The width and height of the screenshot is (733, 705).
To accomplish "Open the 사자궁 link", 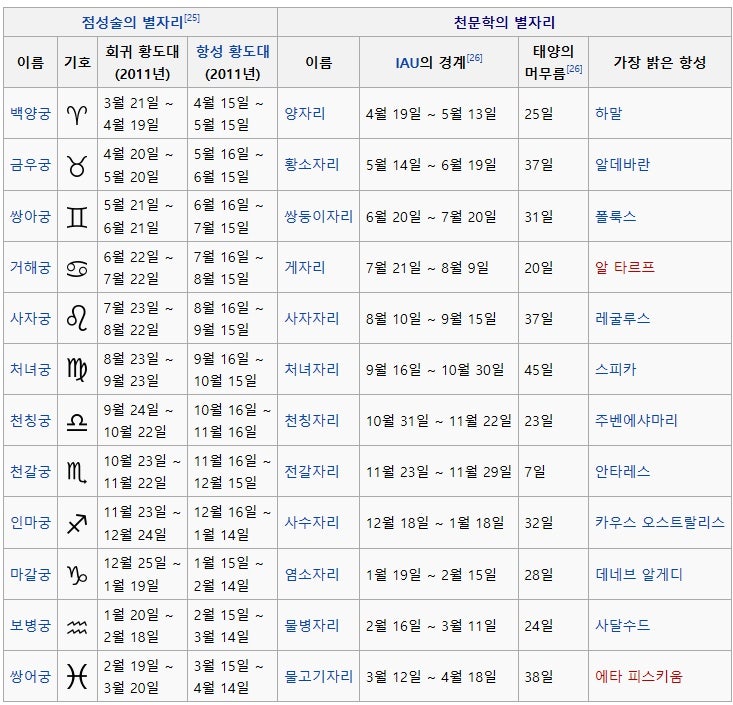I will coord(30,319).
